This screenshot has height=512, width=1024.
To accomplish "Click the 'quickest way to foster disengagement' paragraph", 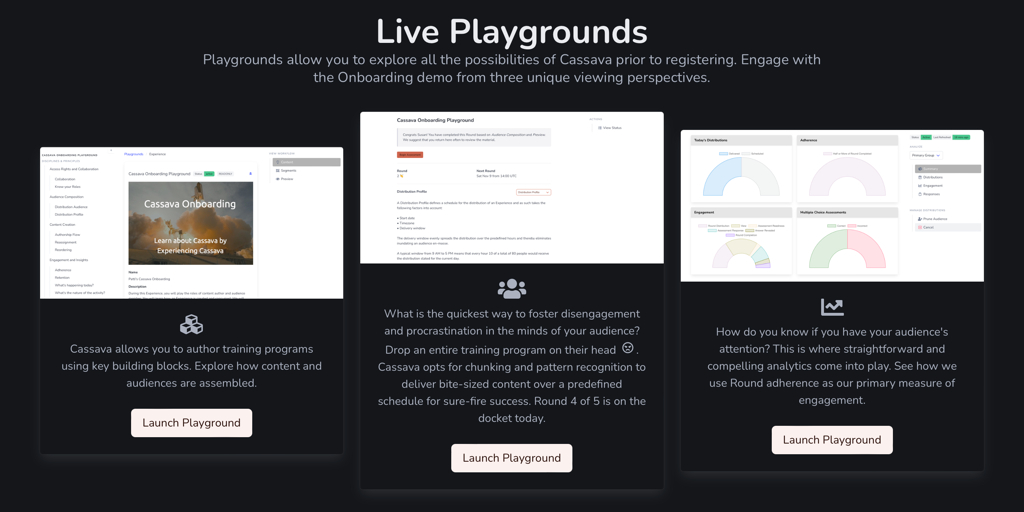I will pyautogui.click(x=511, y=366).
